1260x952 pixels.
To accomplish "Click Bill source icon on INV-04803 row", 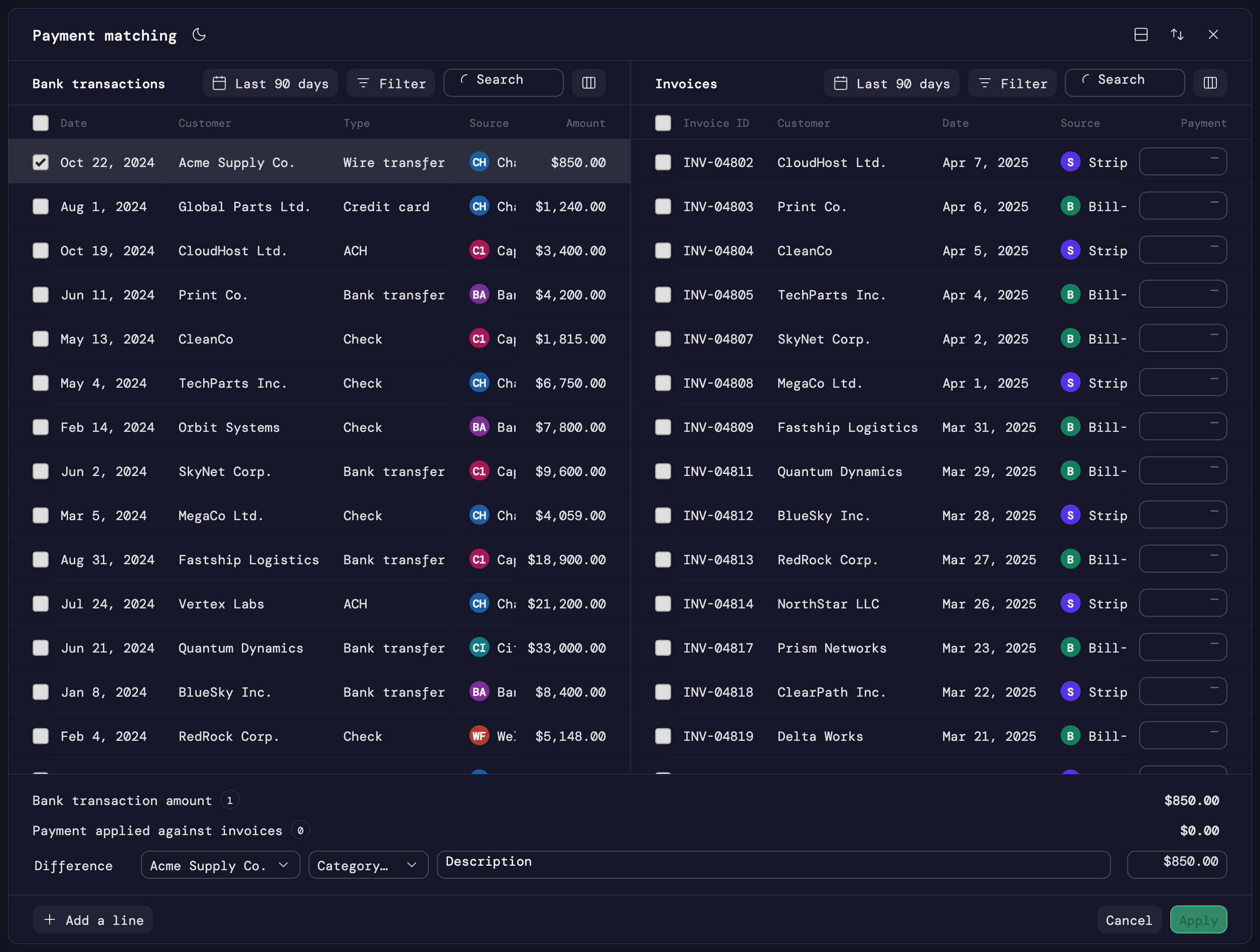I will pos(1070,206).
